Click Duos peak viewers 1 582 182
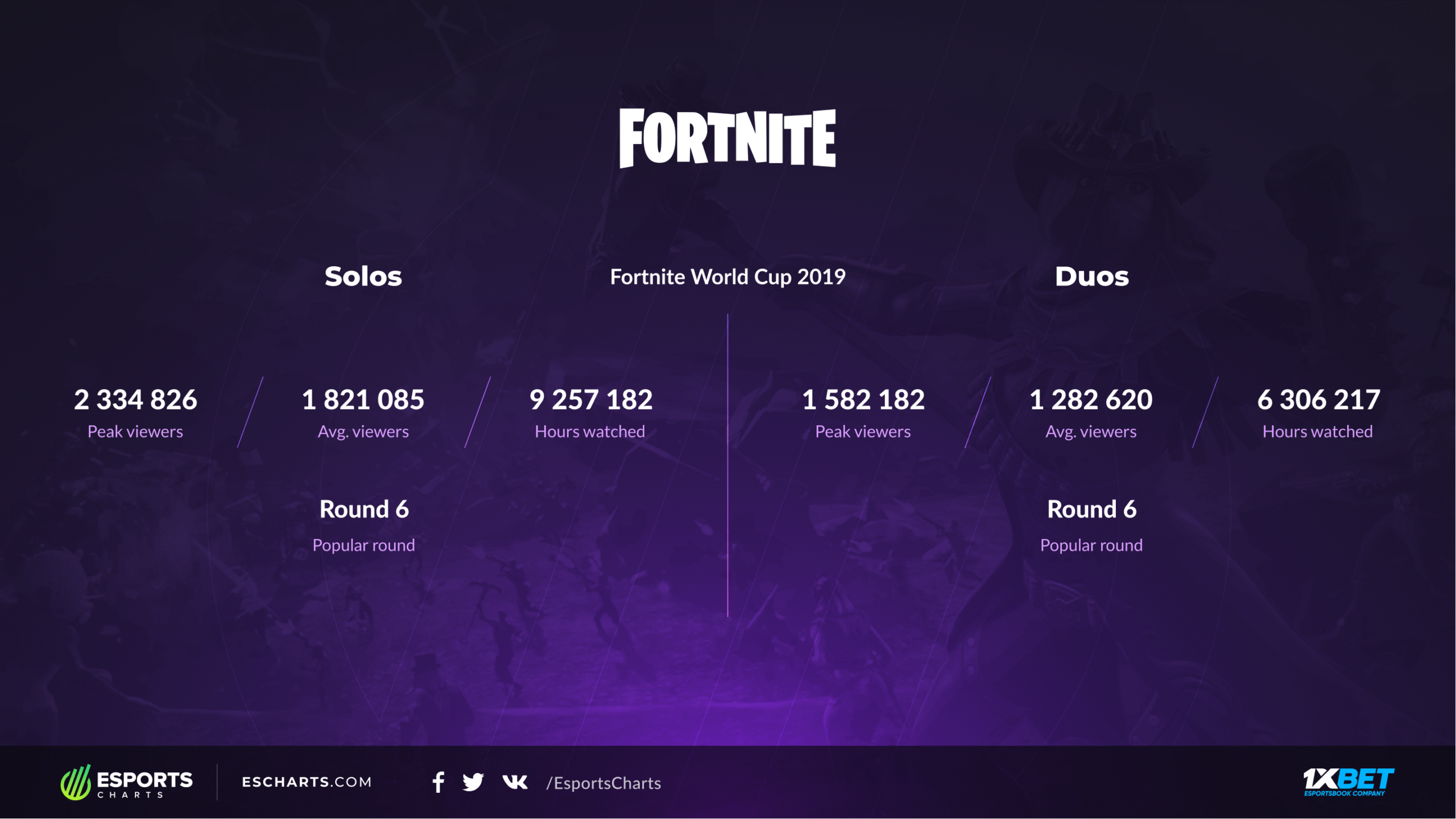The width and height of the screenshot is (1456, 819). [x=863, y=400]
